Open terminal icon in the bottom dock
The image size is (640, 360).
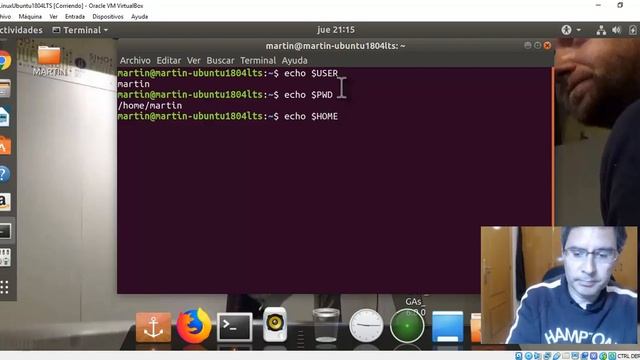click(x=234, y=327)
